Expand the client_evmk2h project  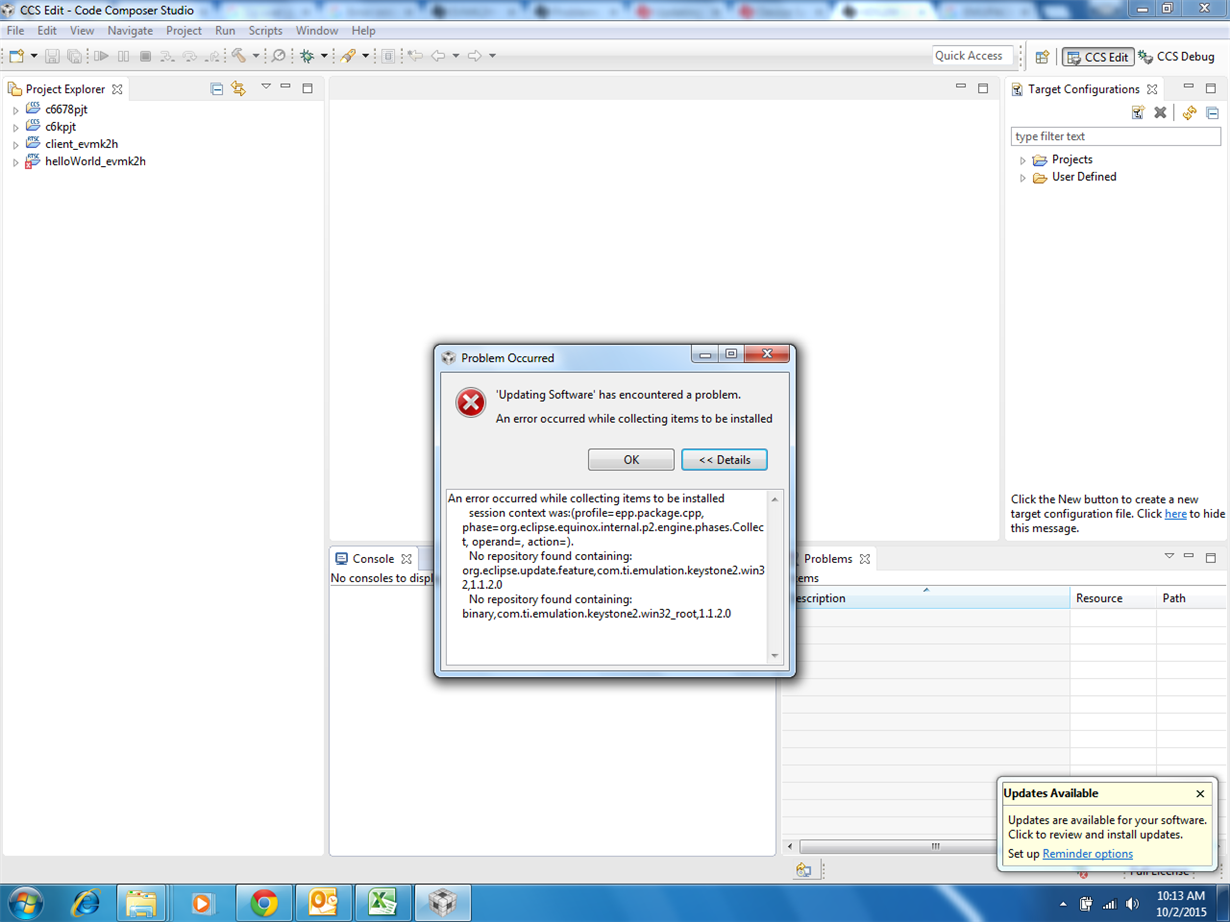(16, 145)
